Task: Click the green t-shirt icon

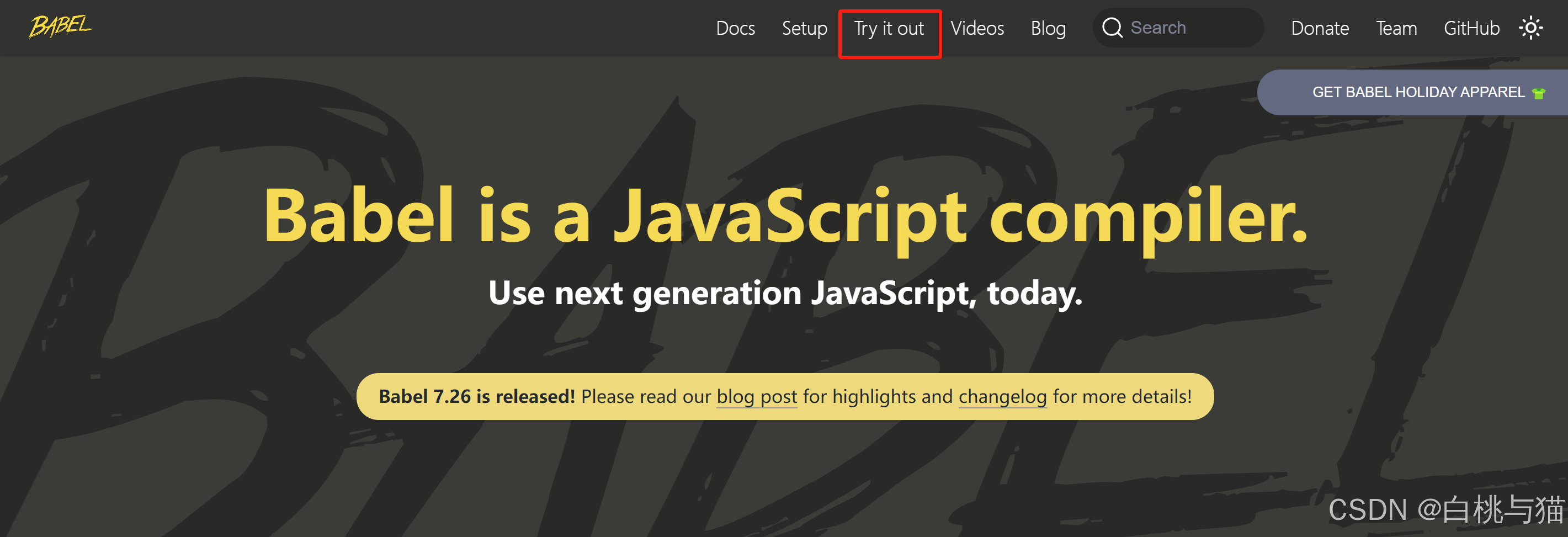Action: pyautogui.click(x=1539, y=93)
